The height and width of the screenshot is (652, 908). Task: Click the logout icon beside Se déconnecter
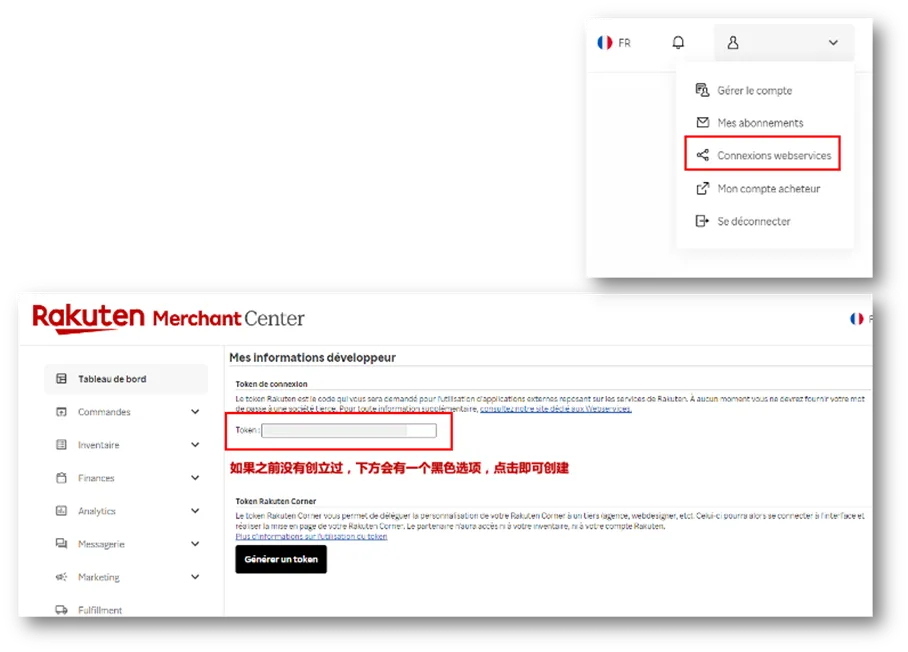click(x=702, y=221)
